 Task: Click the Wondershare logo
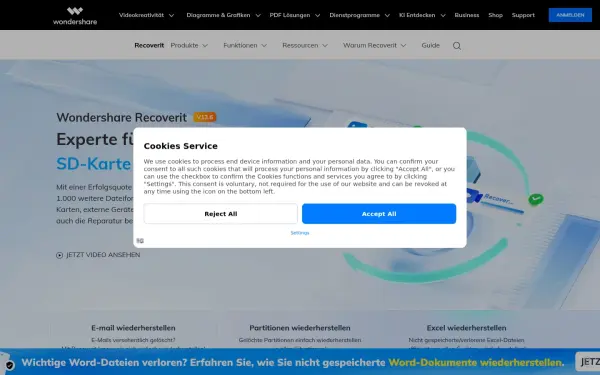(75, 16)
